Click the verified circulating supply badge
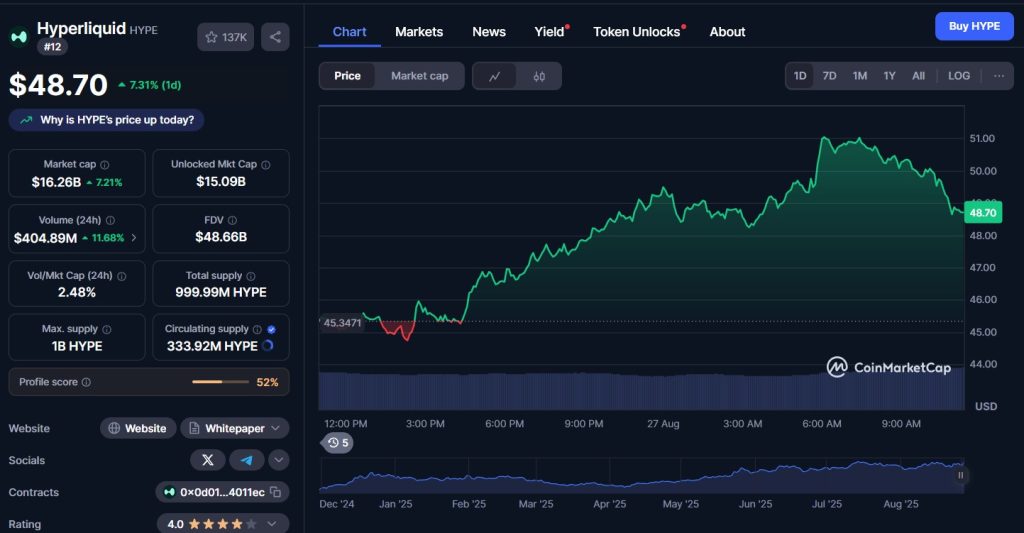Image resolution: width=1024 pixels, height=533 pixels. pyautogui.click(x=272, y=329)
